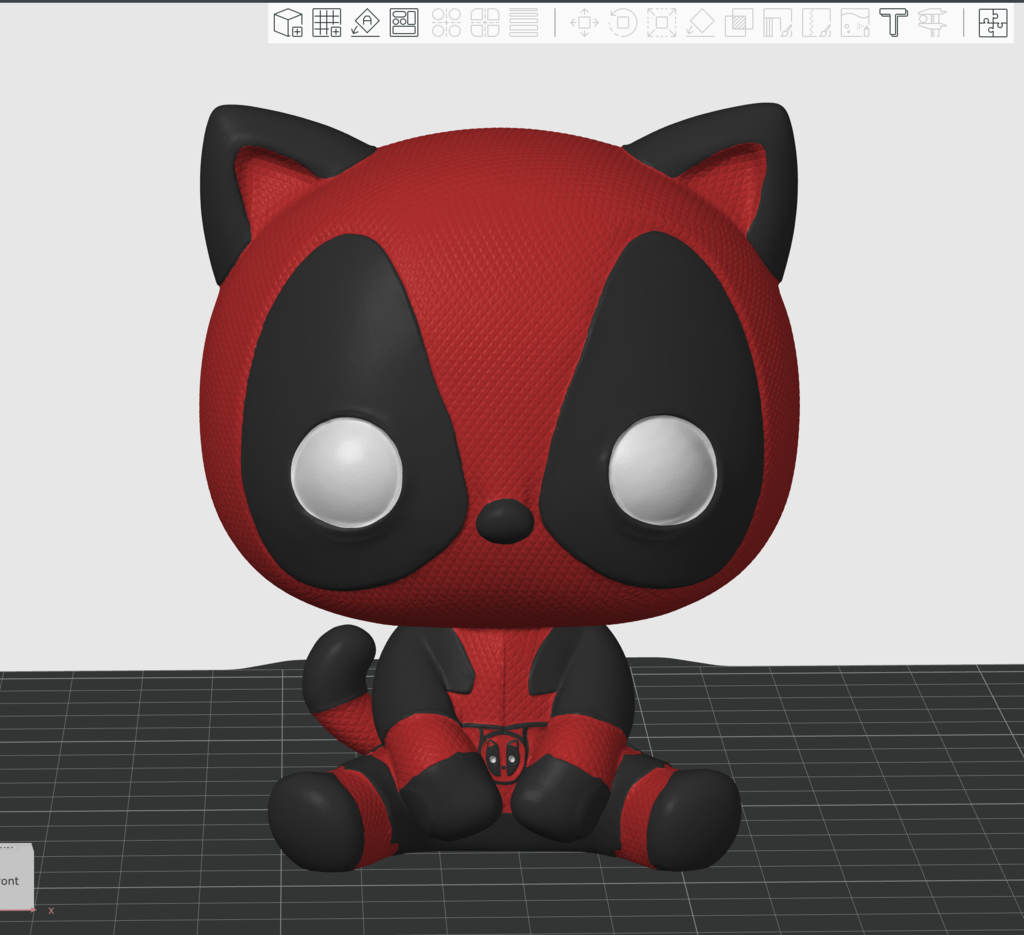This screenshot has height=935, width=1024.
Task: Select the Scale gizmo tool
Action: click(x=662, y=23)
